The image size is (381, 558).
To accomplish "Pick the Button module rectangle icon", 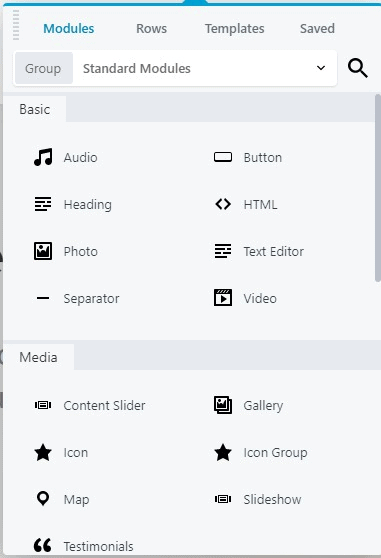I will (223, 157).
